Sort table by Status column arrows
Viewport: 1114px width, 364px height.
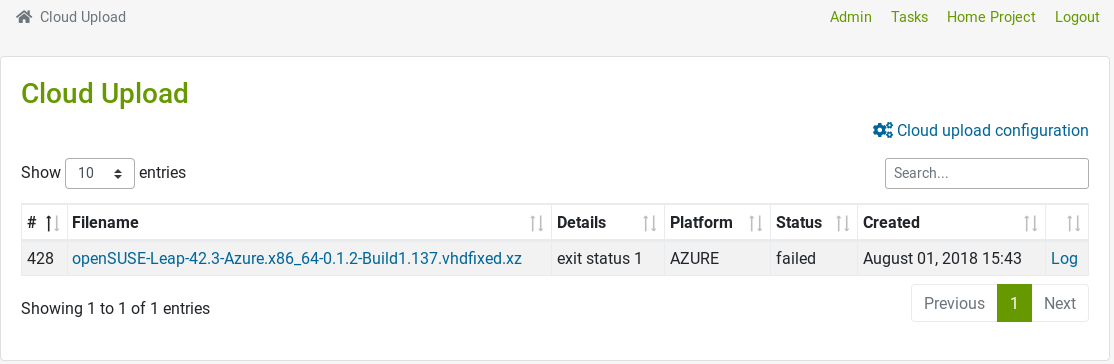click(843, 223)
